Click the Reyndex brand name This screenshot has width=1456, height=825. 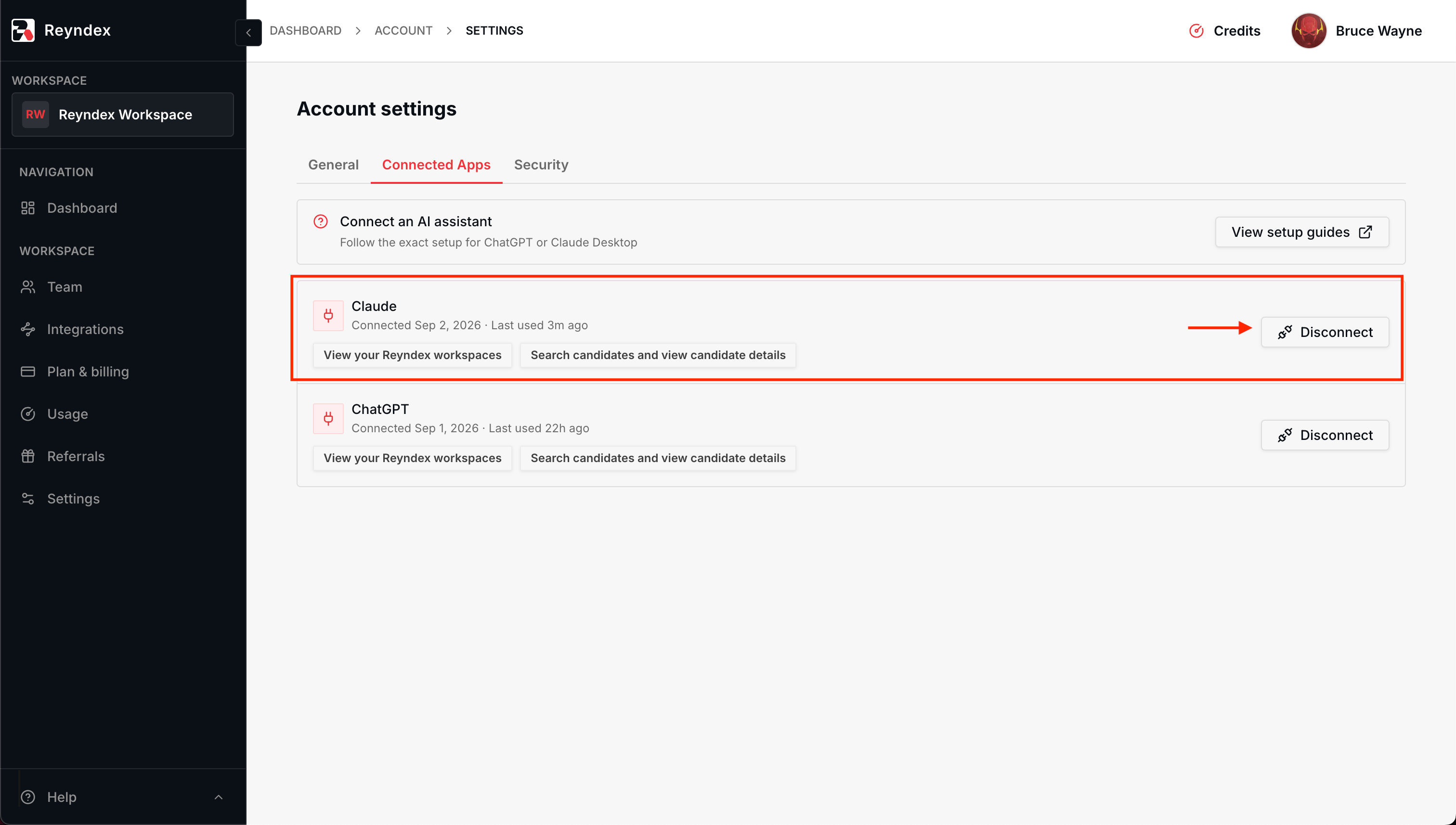(x=78, y=30)
